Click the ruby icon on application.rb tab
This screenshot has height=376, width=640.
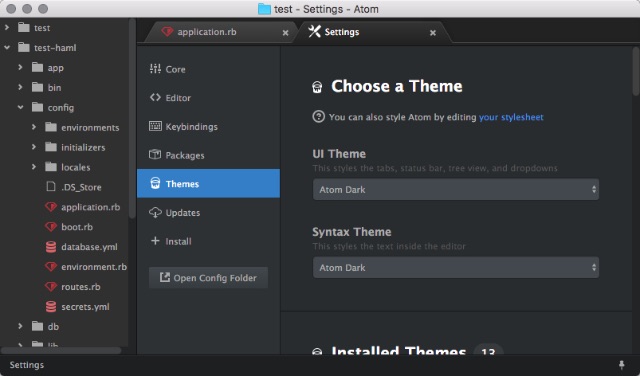click(x=167, y=31)
